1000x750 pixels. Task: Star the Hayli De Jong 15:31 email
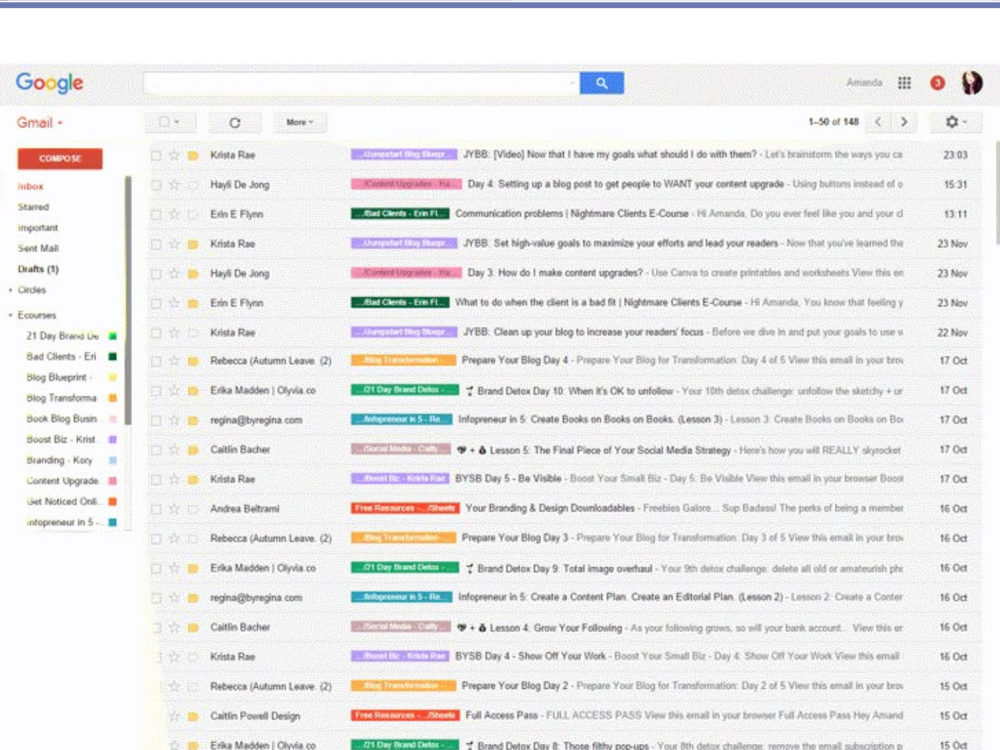[173, 184]
